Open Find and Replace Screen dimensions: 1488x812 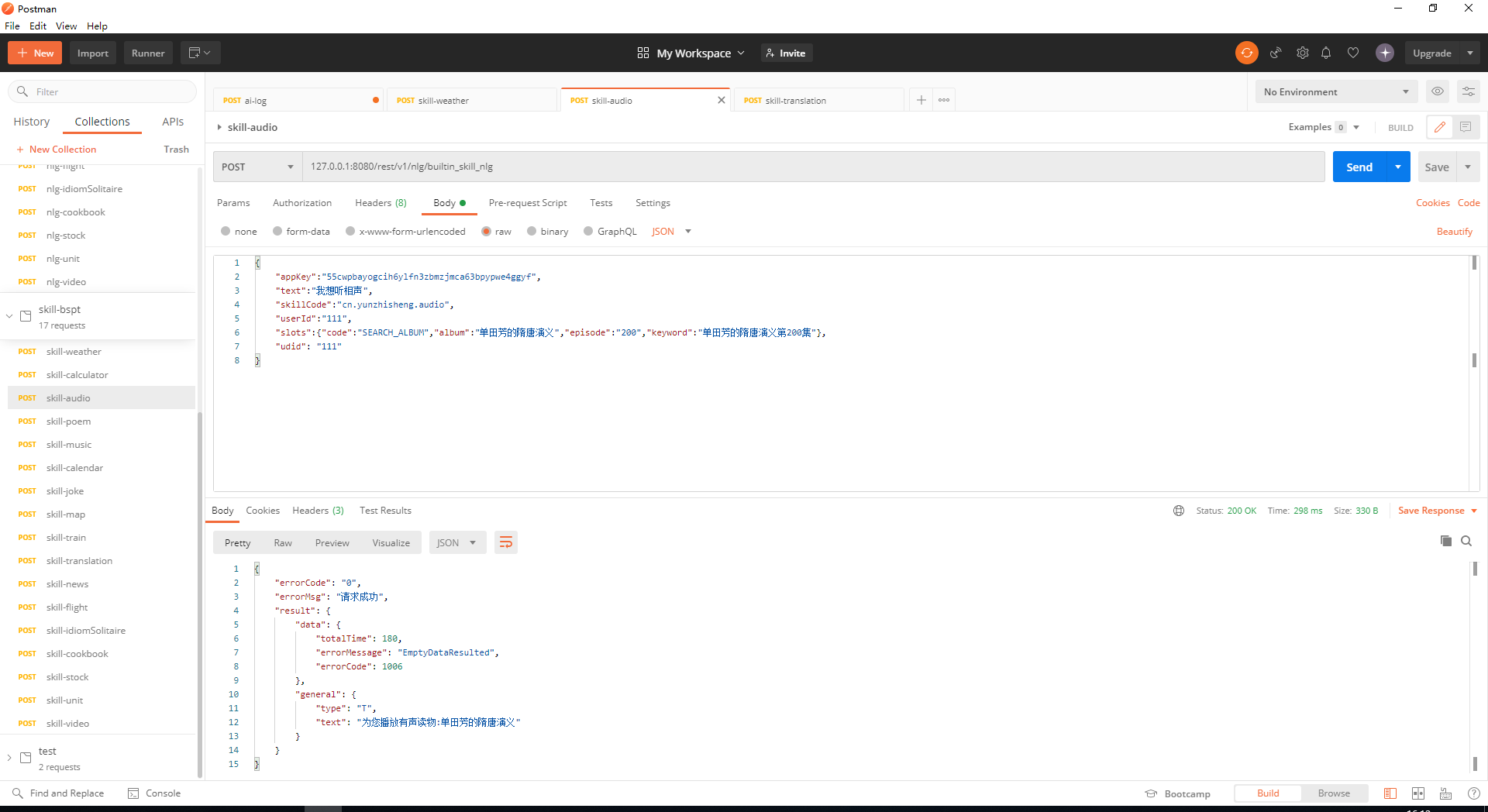(58, 793)
